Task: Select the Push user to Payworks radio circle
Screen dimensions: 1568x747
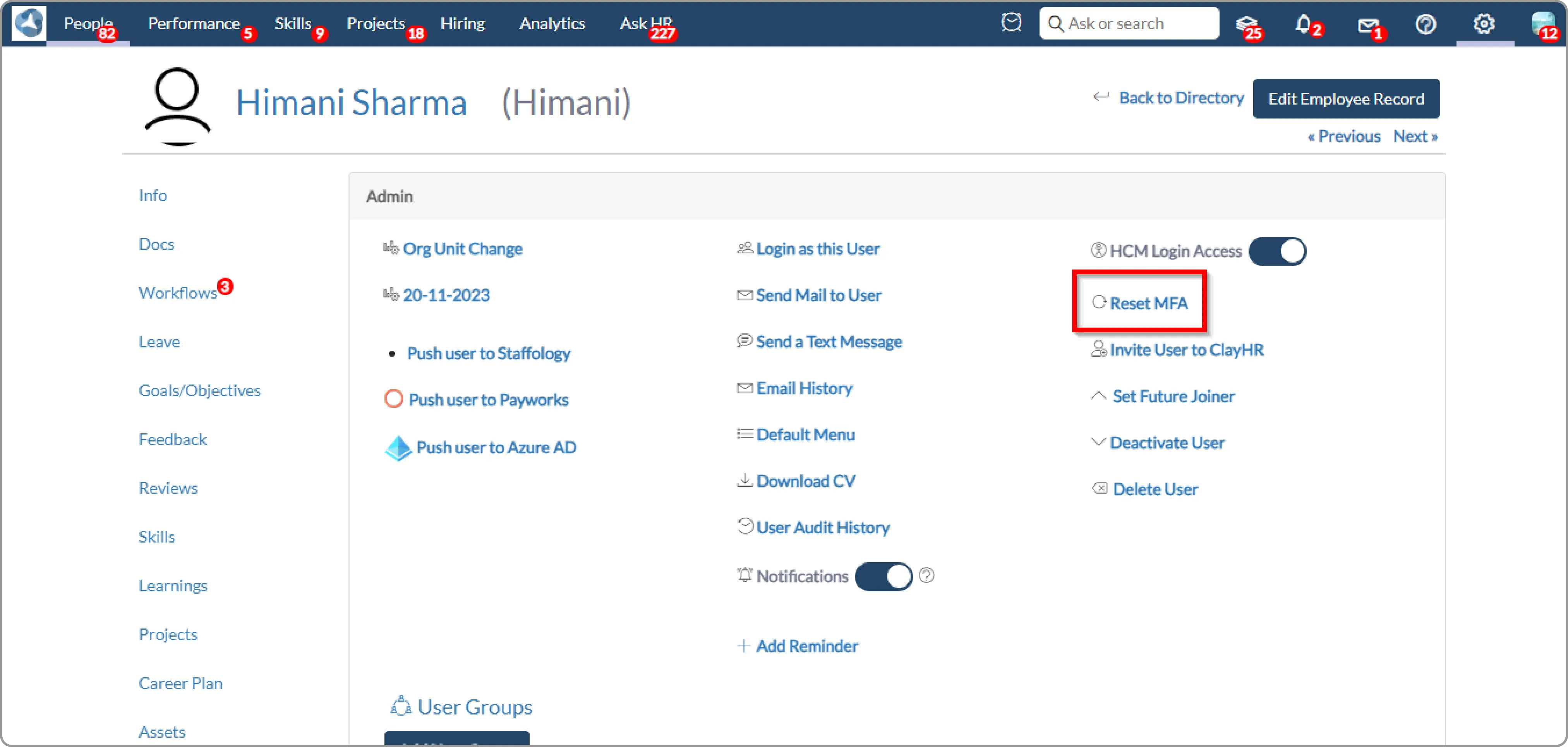Action: [394, 399]
